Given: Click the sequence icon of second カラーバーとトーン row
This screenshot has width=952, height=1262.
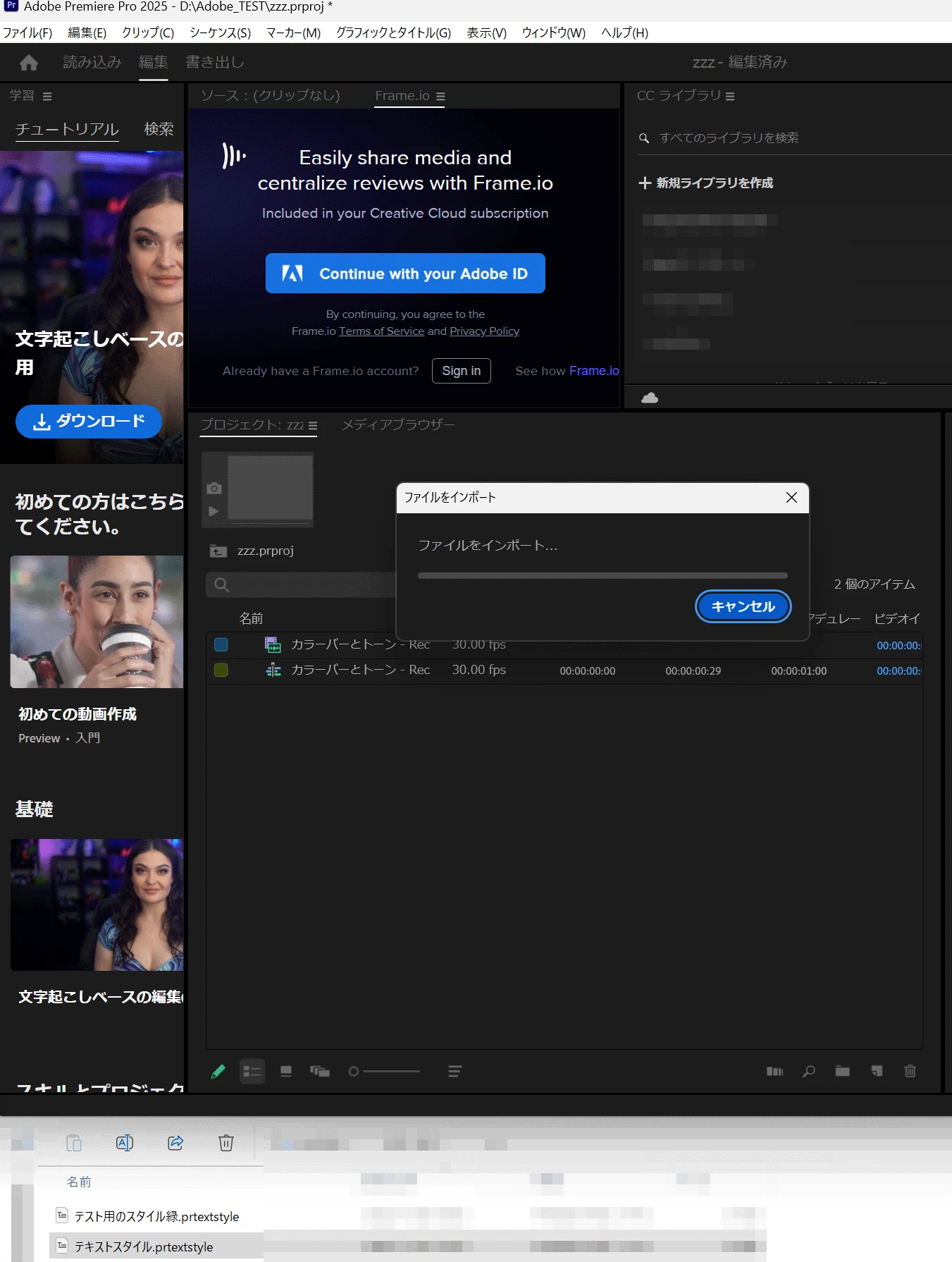Looking at the screenshot, I should pos(273,670).
